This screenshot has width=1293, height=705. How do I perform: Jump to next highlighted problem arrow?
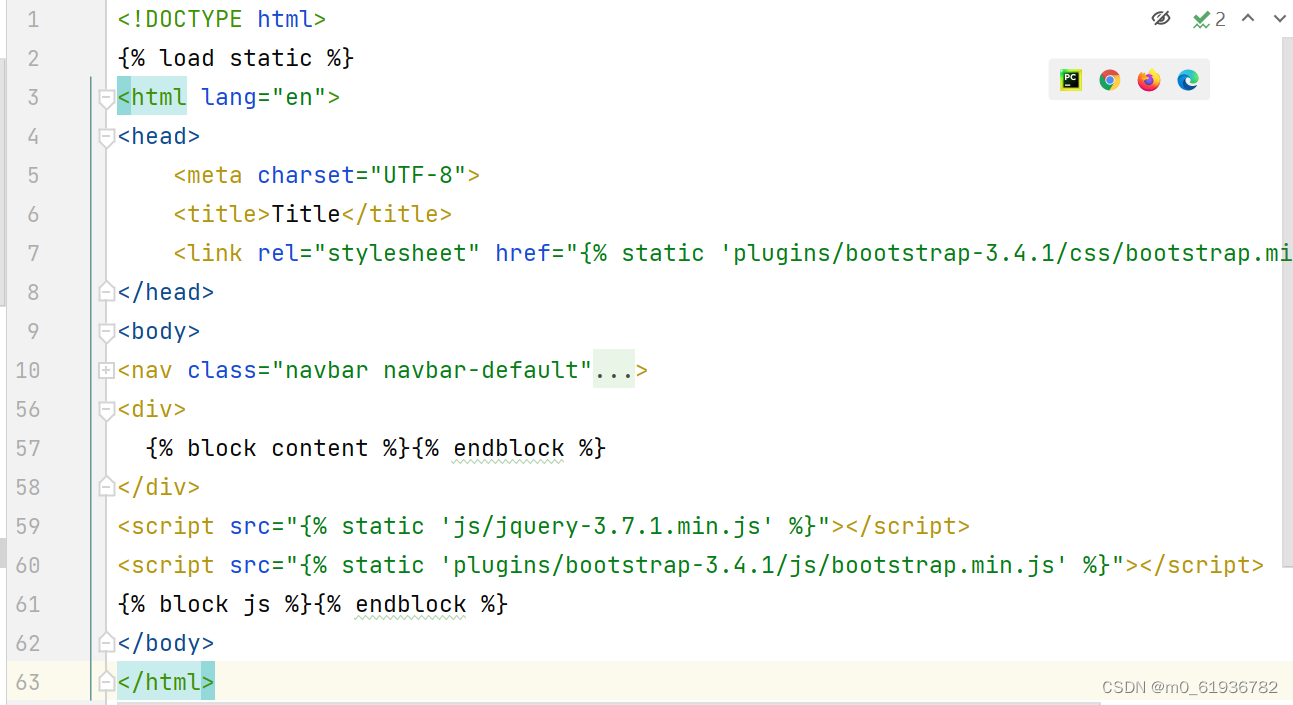click(x=1279, y=18)
